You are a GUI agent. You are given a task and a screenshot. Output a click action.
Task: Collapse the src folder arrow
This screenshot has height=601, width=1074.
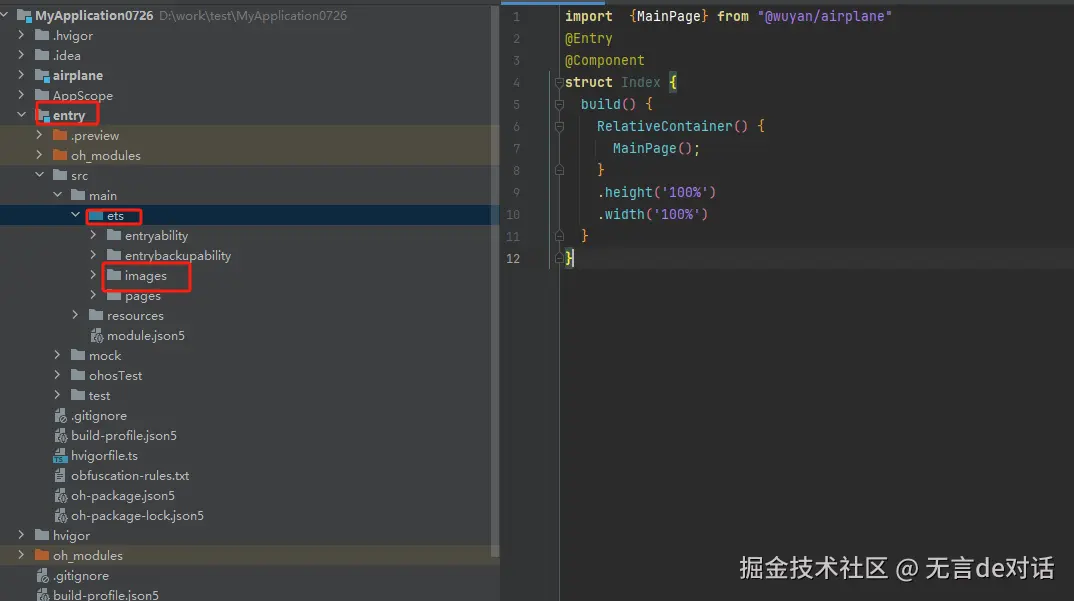tap(40, 175)
